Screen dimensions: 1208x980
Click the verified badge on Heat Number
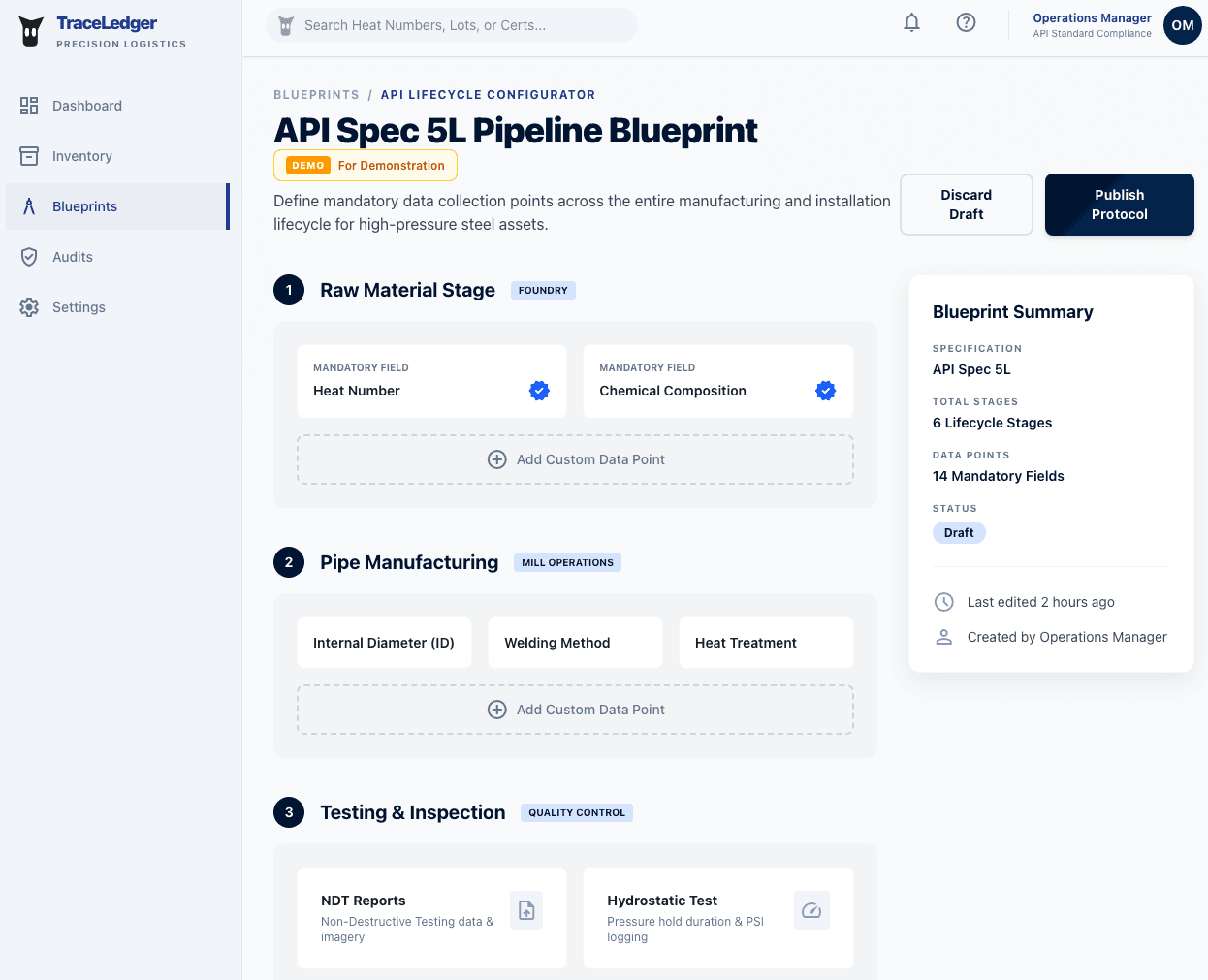click(x=539, y=391)
